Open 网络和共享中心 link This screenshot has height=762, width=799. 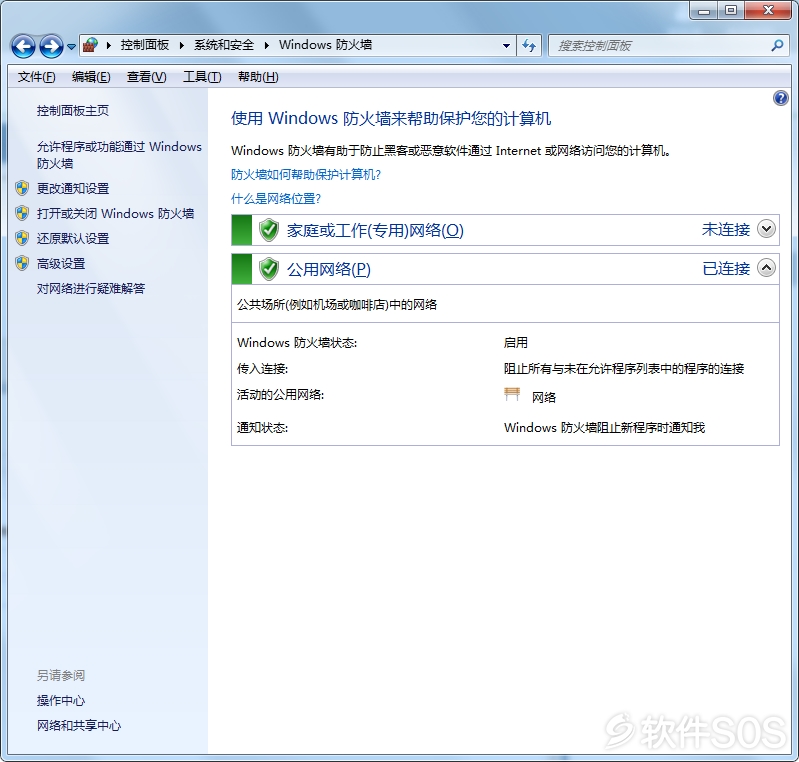[x=79, y=726]
